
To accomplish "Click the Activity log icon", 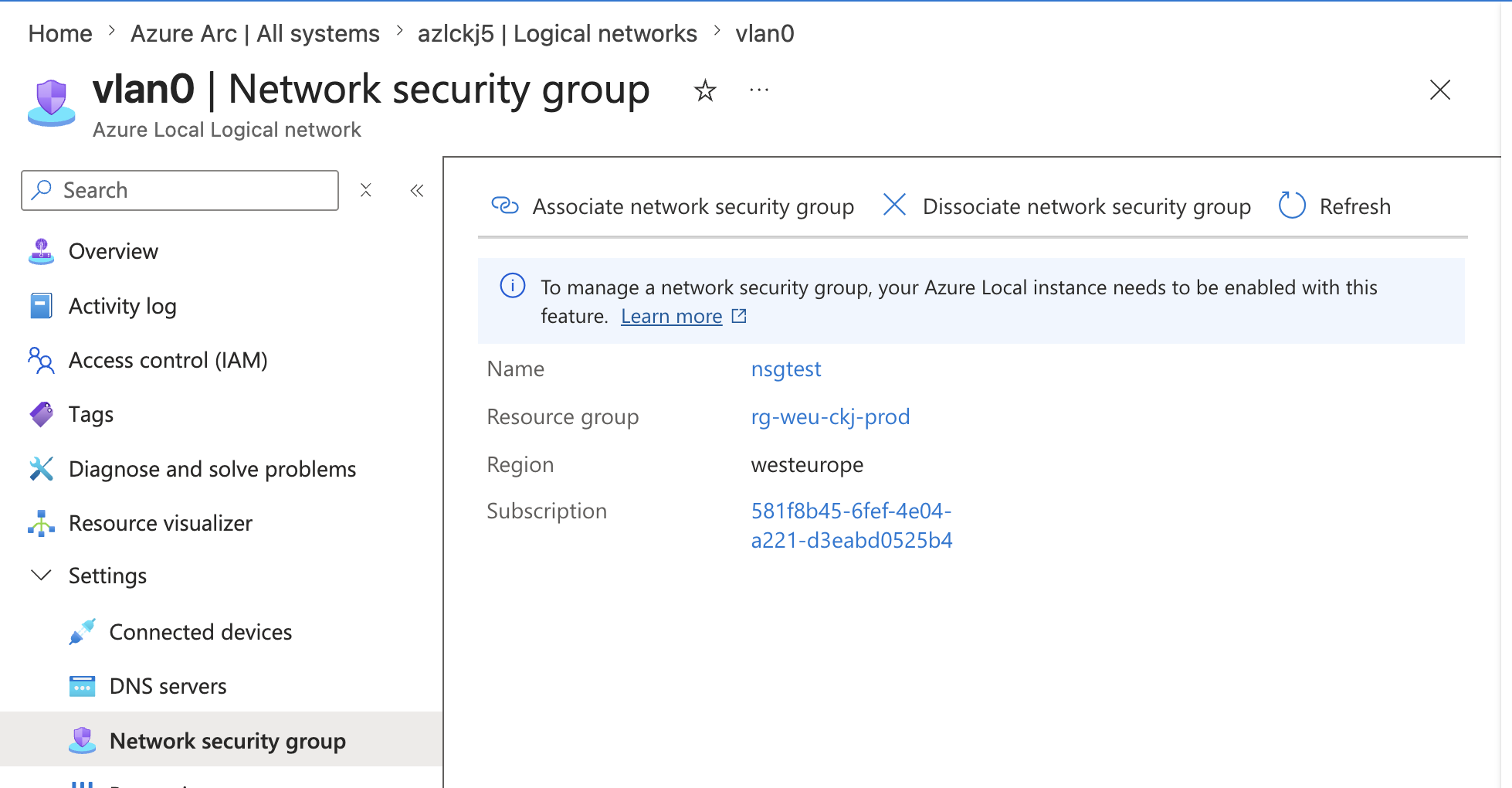I will (x=41, y=306).
